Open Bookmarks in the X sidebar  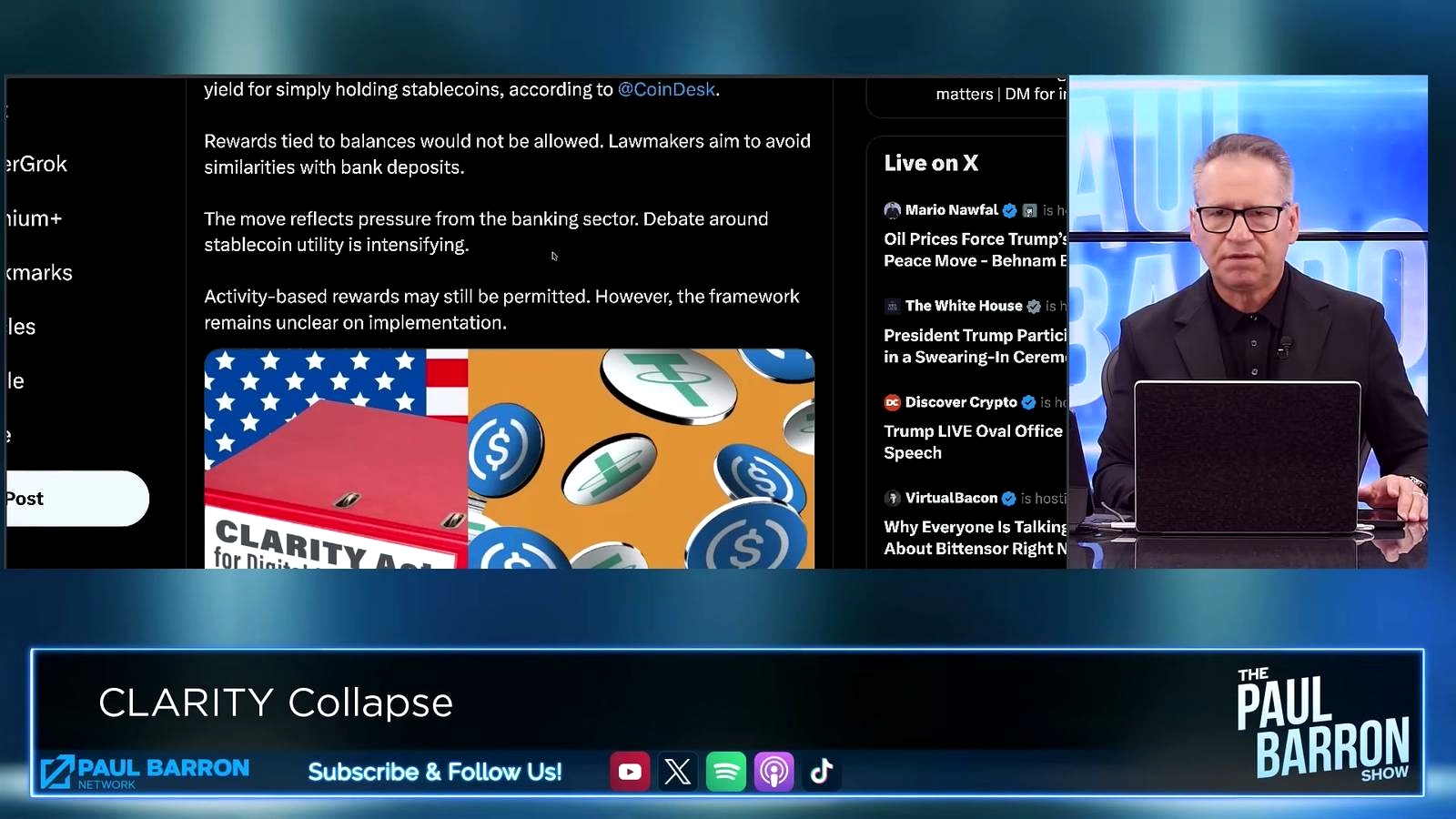click(x=39, y=272)
